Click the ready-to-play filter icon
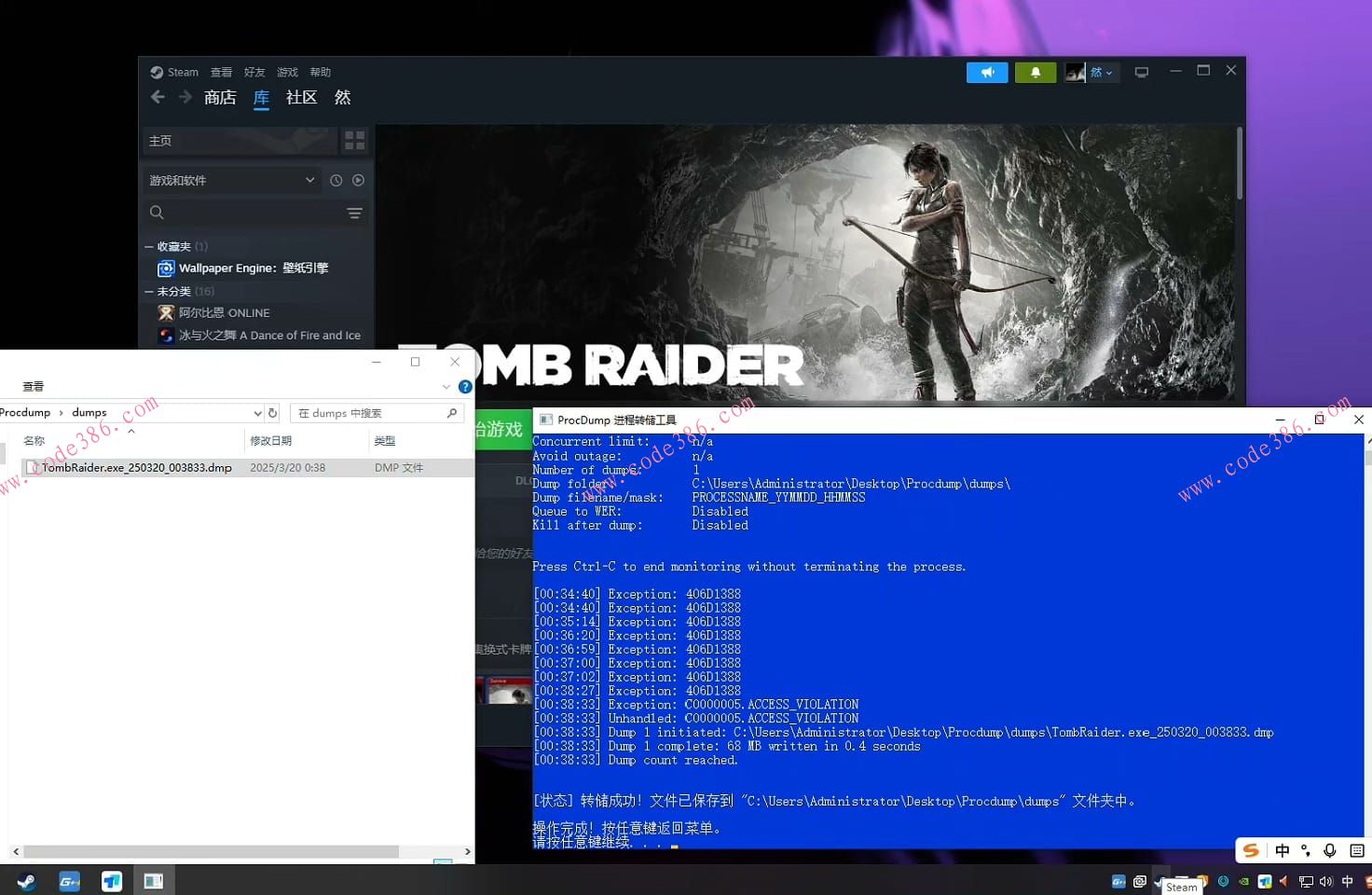1372x895 pixels. 358,180
